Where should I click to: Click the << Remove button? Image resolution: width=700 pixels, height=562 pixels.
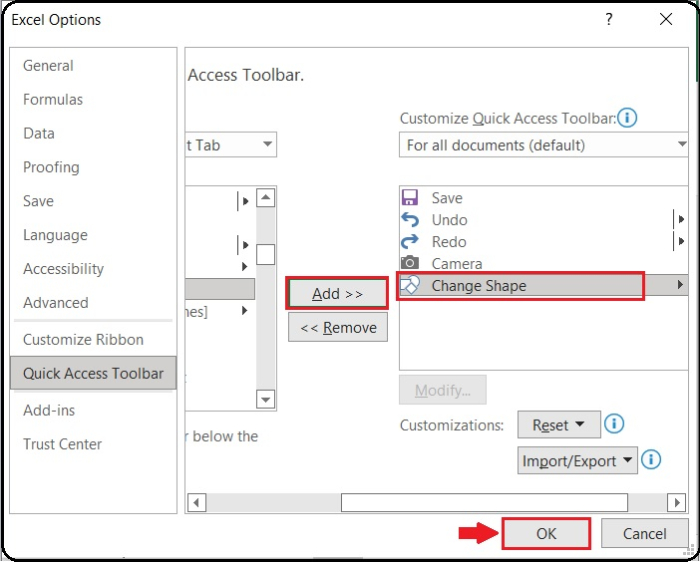coord(338,327)
